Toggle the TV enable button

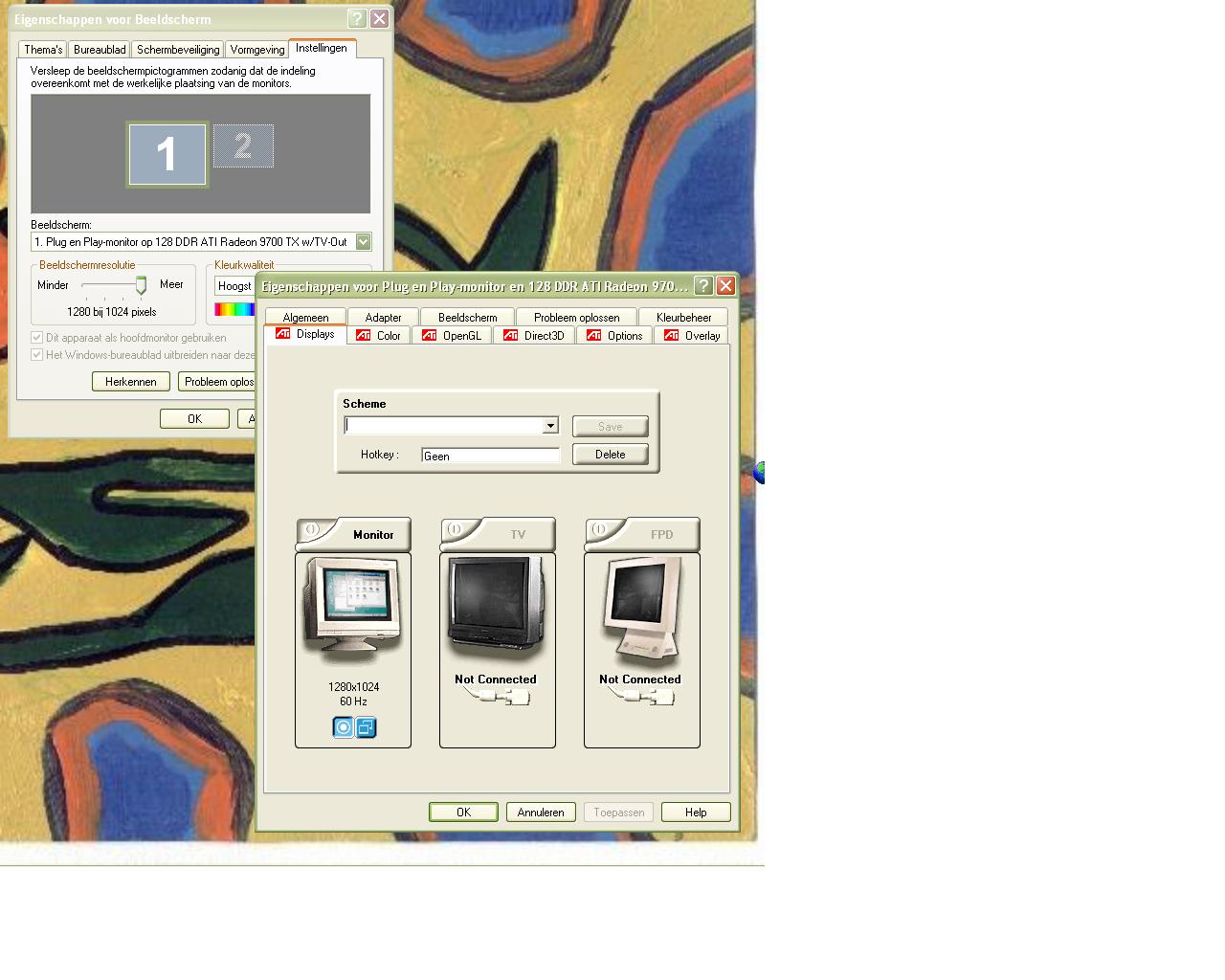[x=456, y=529]
